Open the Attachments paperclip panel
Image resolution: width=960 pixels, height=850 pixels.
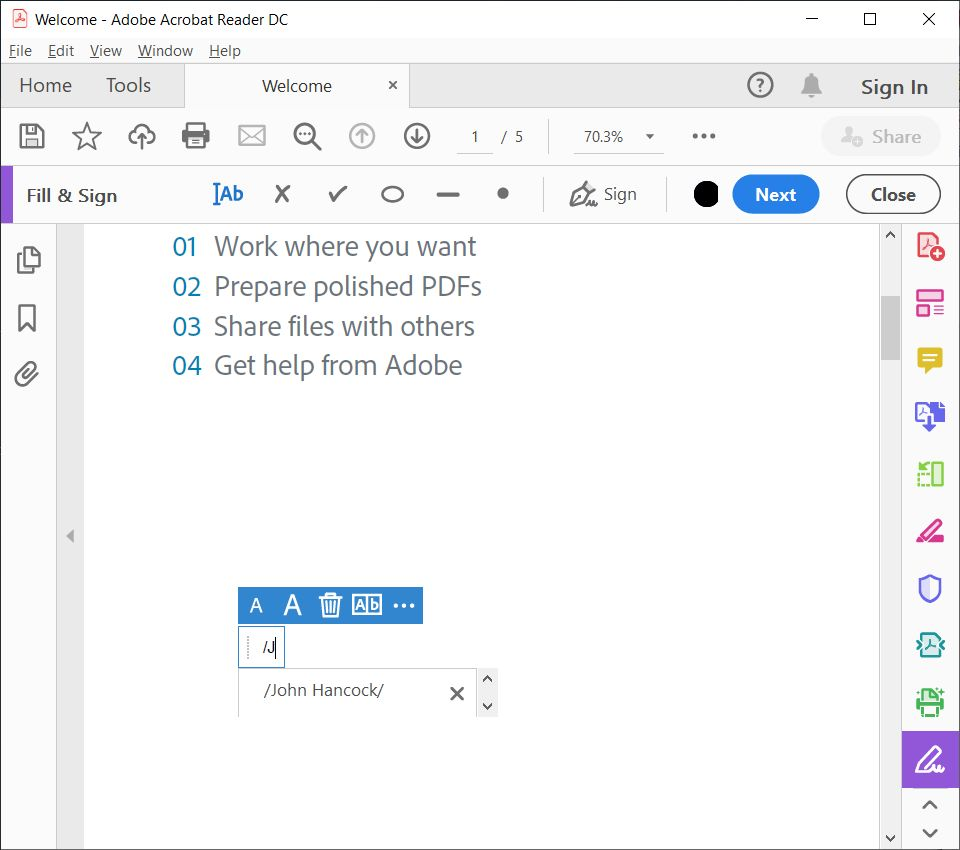coord(27,375)
